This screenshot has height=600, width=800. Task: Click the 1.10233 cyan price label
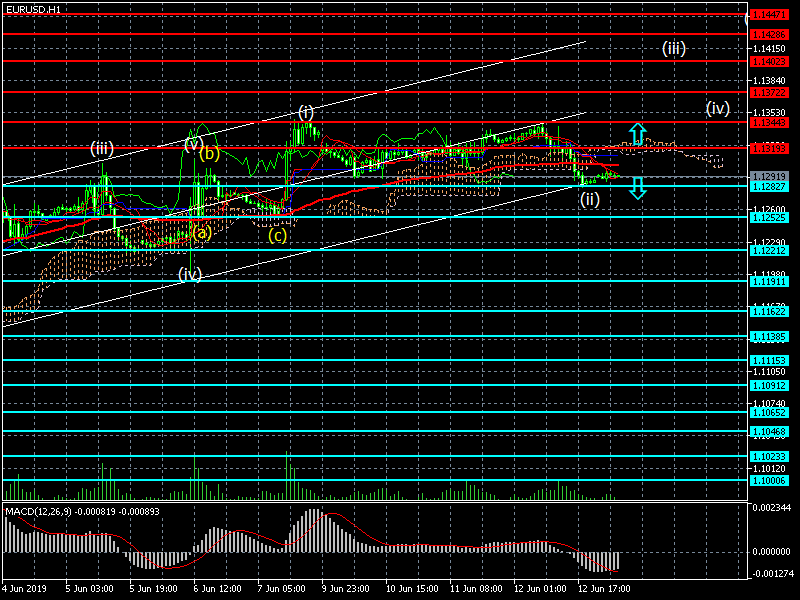pyautogui.click(x=769, y=457)
